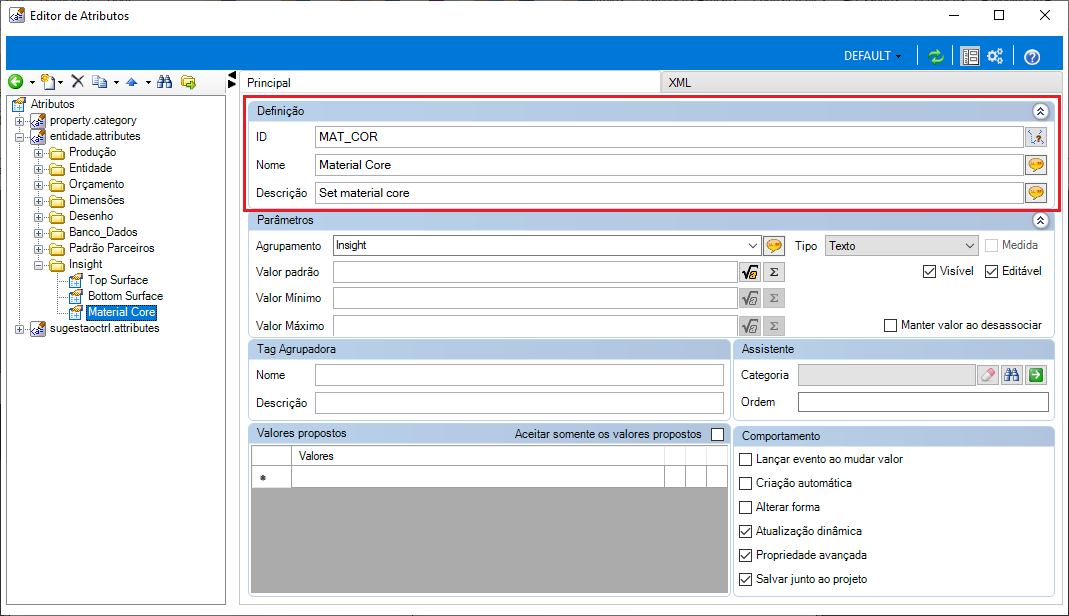
Task: Check the Alterar forma checkbox
Action: [x=746, y=507]
